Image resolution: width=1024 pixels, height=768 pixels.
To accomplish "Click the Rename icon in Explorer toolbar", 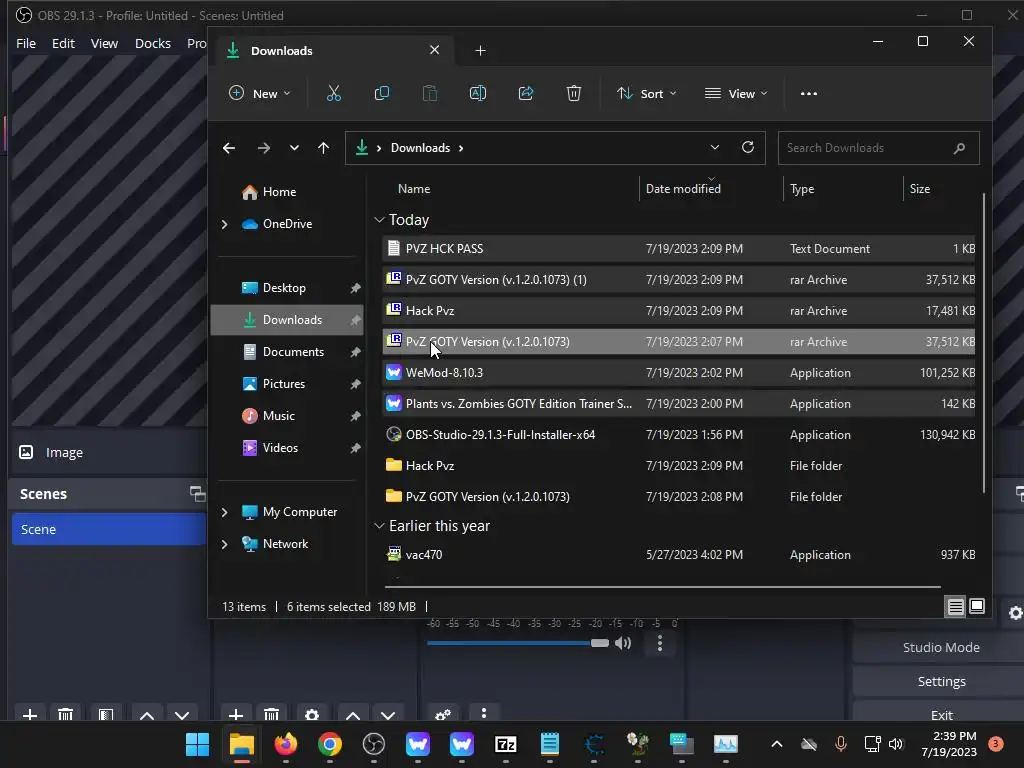I will (x=477, y=93).
